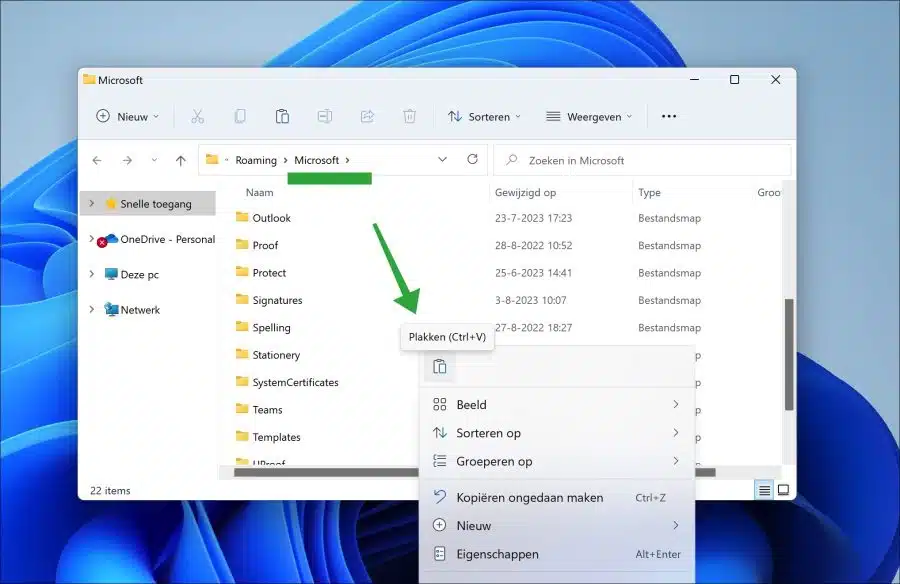Image resolution: width=900 pixels, height=584 pixels.
Task: Go back with the left arrow
Action: [97, 161]
